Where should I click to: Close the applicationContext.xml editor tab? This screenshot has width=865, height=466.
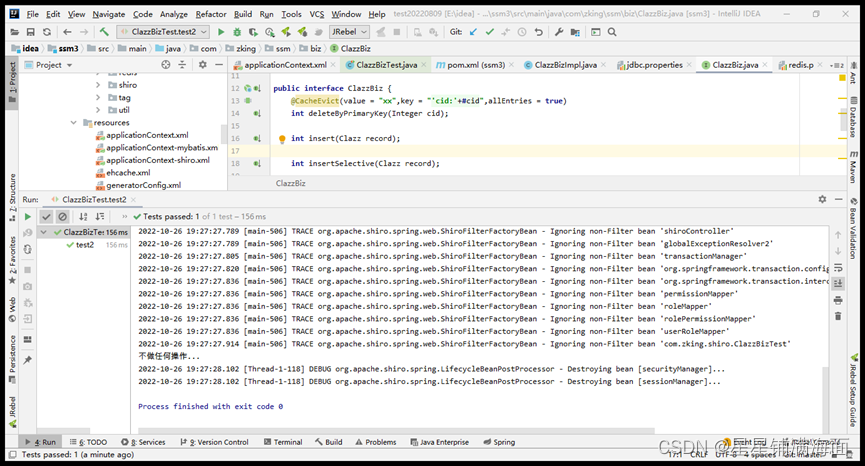333,65
